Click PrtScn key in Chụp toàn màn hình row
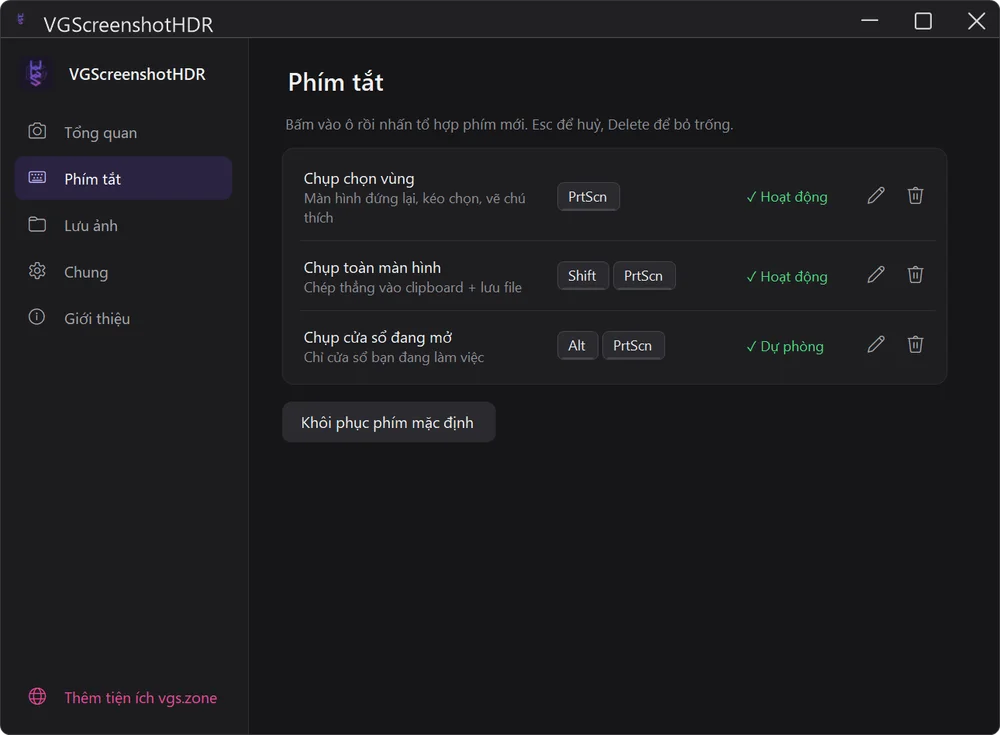This screenshot has width=1000, height=735. (x=643, y=276)
